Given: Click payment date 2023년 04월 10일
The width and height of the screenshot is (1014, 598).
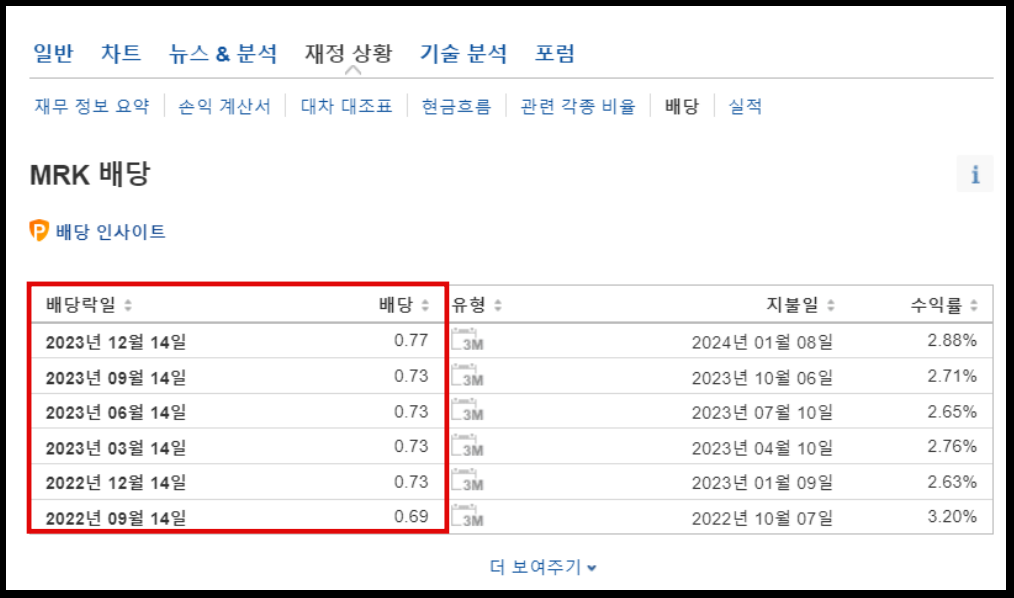Looking at the screenshot, I should tap(762, 447).
